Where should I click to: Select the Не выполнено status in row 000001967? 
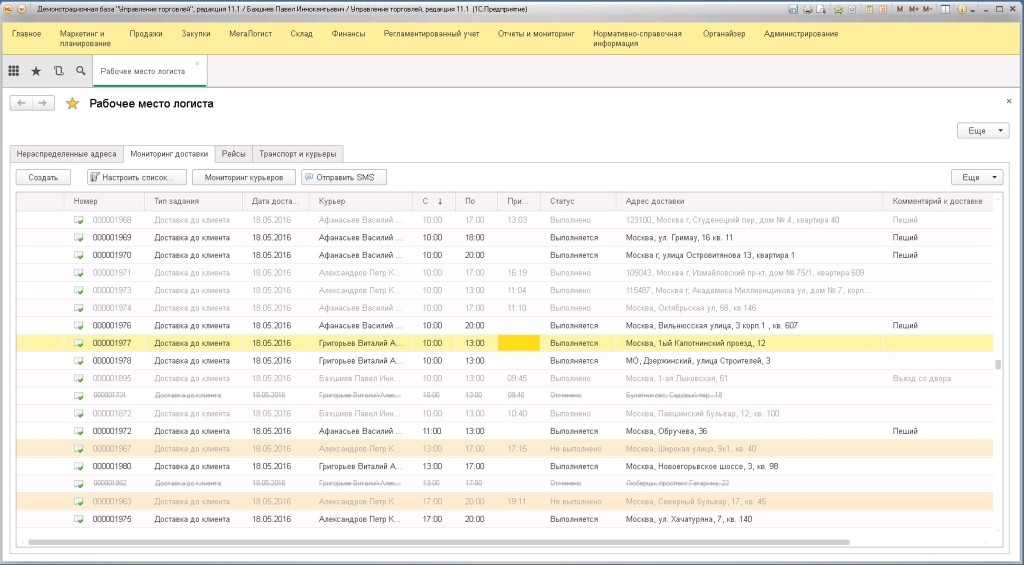575,449
